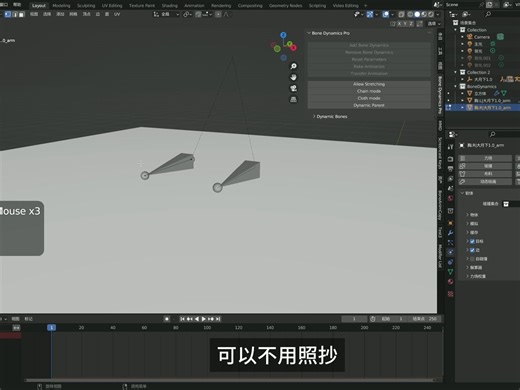Enable the unchecked self-collision checkbox
This screenshot has width=520, height=390.
(472, 259)
